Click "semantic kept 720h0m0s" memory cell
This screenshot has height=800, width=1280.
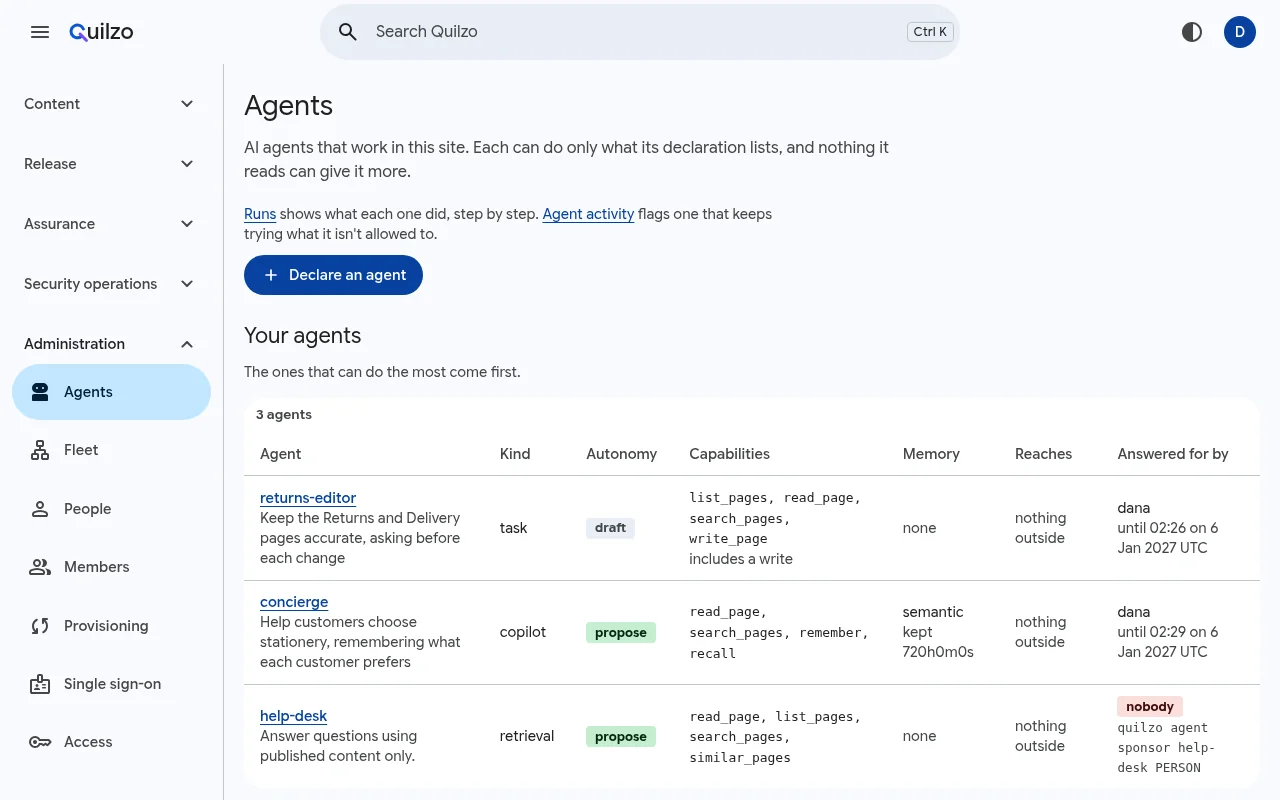pos(938,632)
